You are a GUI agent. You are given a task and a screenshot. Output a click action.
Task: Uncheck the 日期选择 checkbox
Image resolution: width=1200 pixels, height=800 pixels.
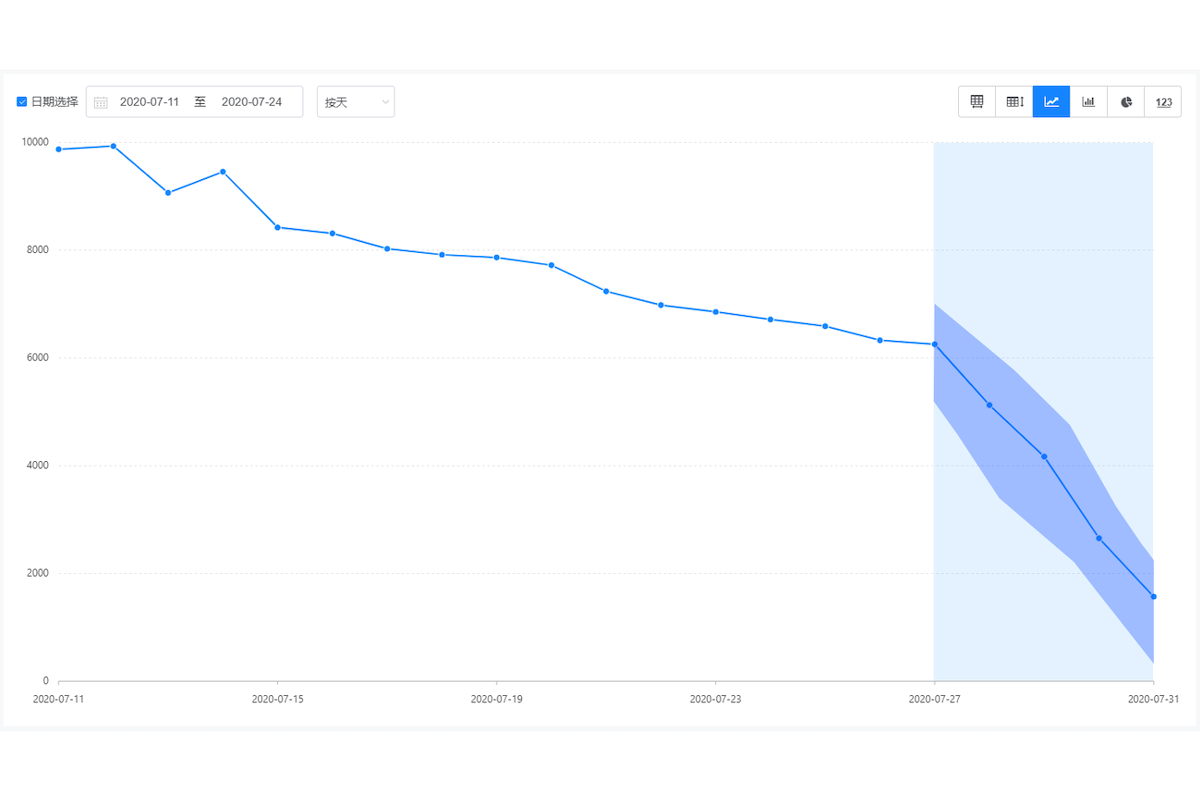point(22,102)
